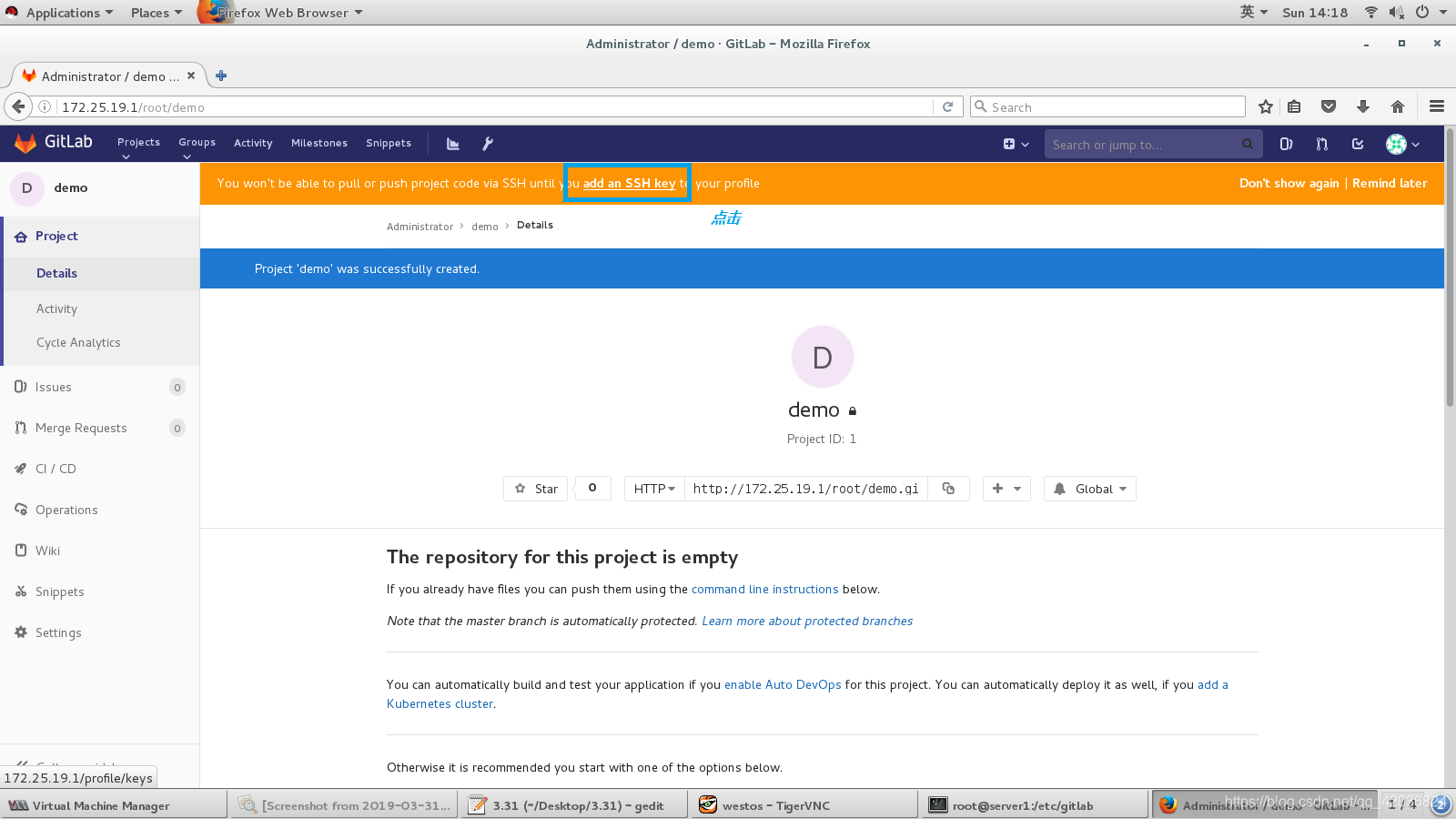
Task: Switch clone protocol via HTTP dropdown
Action: coord(654,489)
